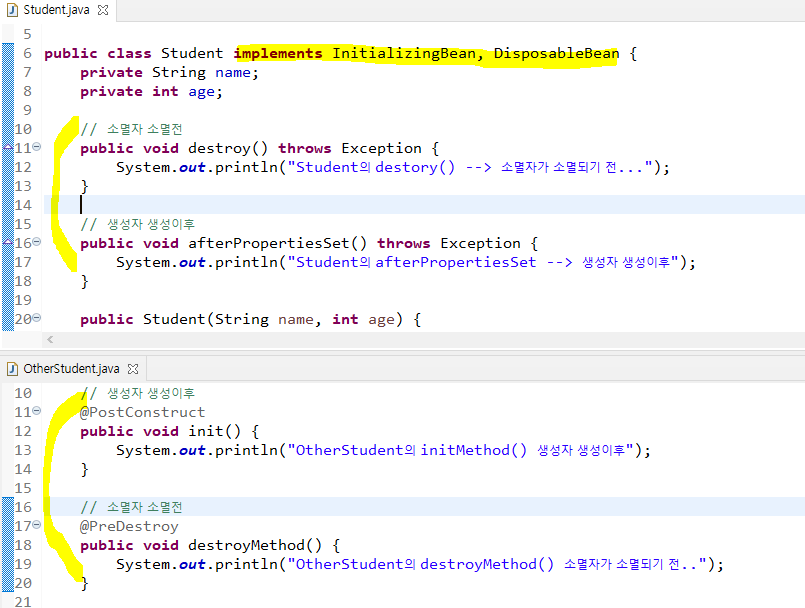This screenshot has width=805, height=608.
Task: Switch to the Student.java editor tab
Action: [56, 10]
